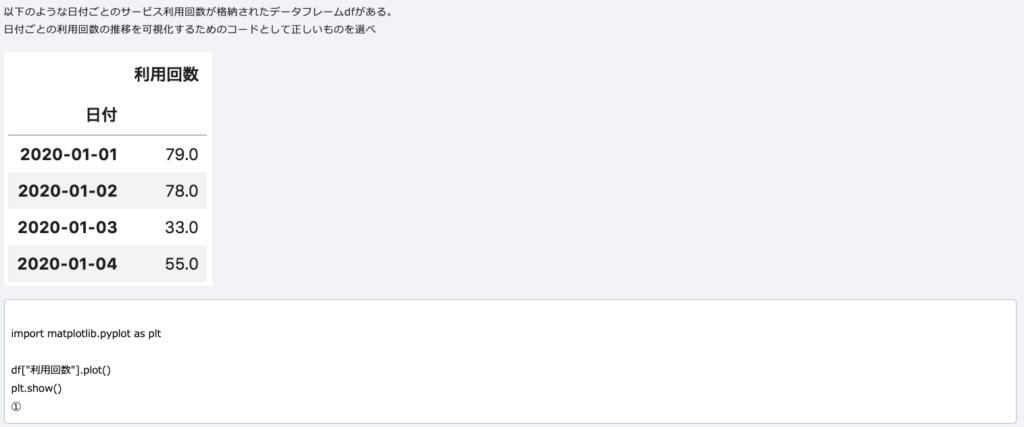1024x427 pixels.
Task: Select the answer option box containing the plot code
Action: pos(510,361)
